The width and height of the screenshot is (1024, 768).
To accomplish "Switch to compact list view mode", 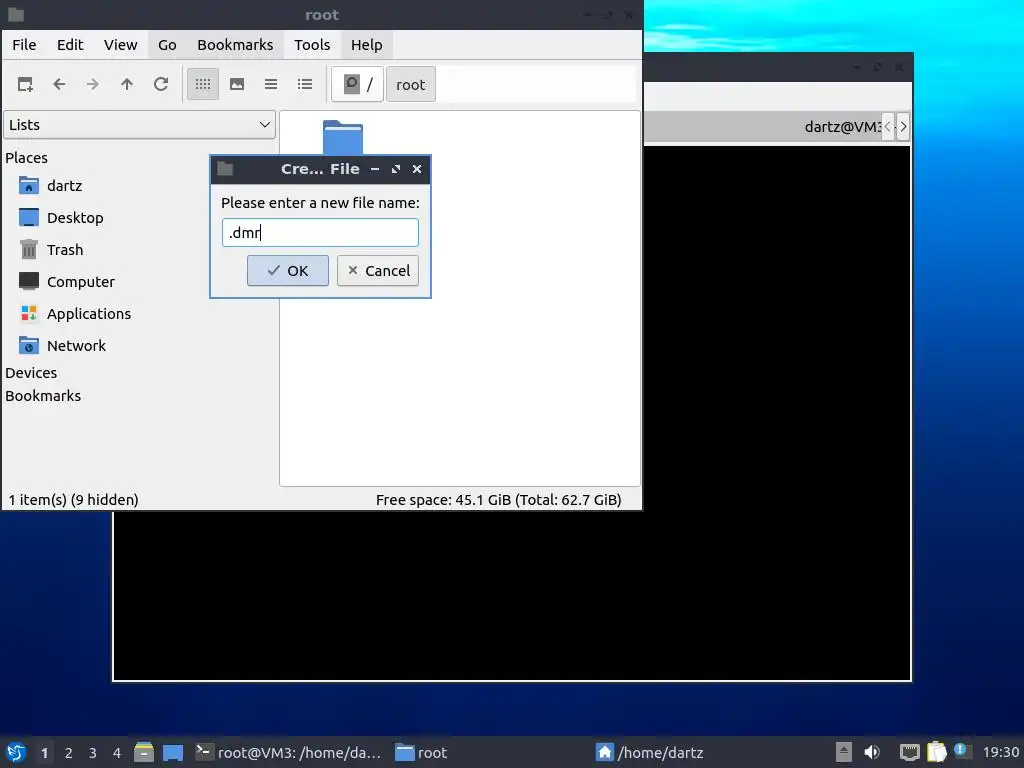I will 271,84.
